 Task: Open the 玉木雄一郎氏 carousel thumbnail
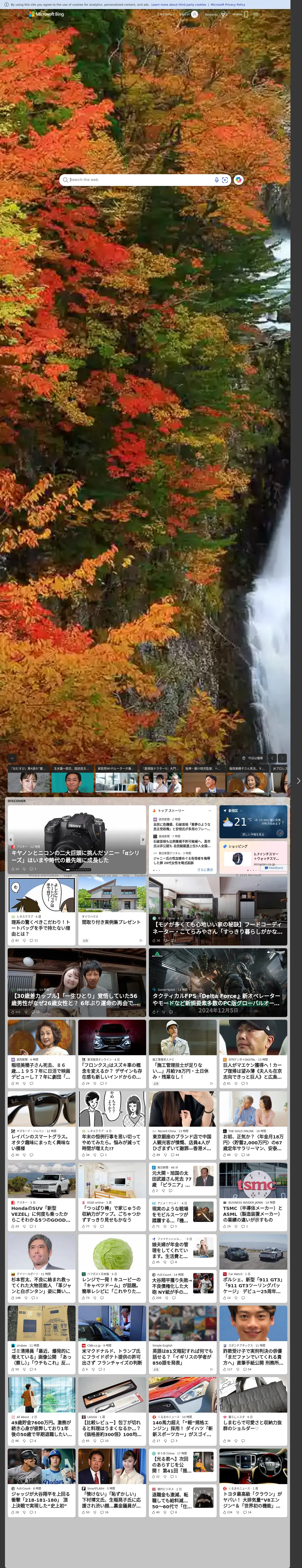(x=72, y=779)
